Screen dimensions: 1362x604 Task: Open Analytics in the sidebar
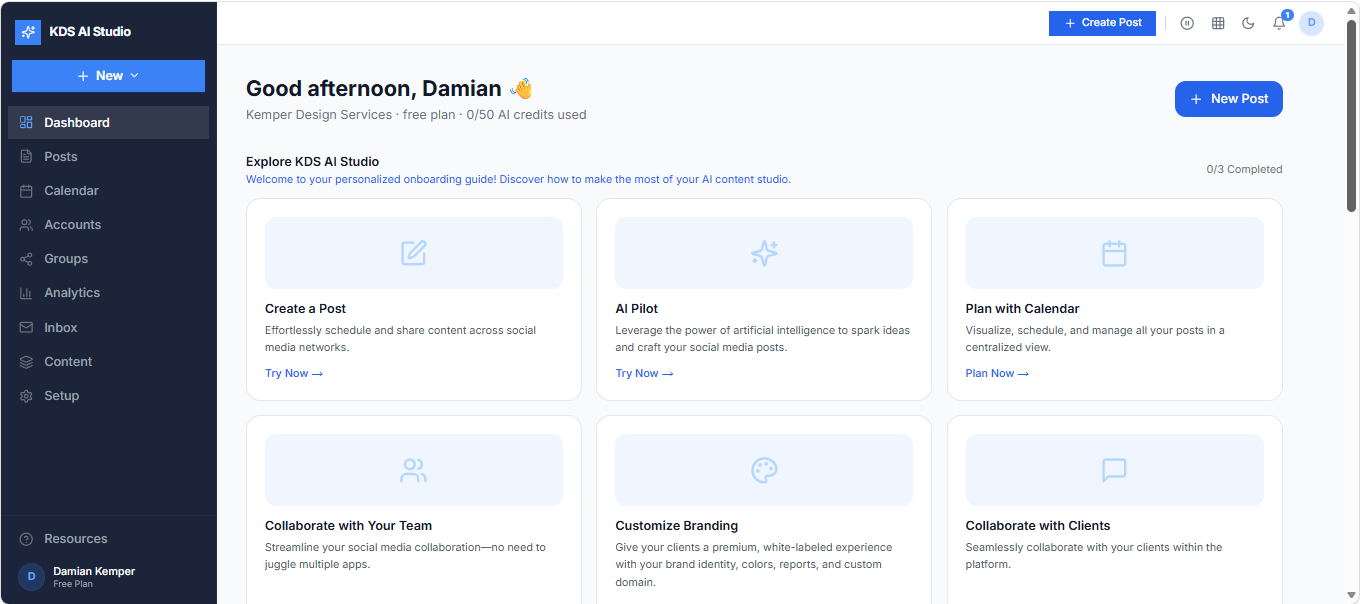pos(109,293)
